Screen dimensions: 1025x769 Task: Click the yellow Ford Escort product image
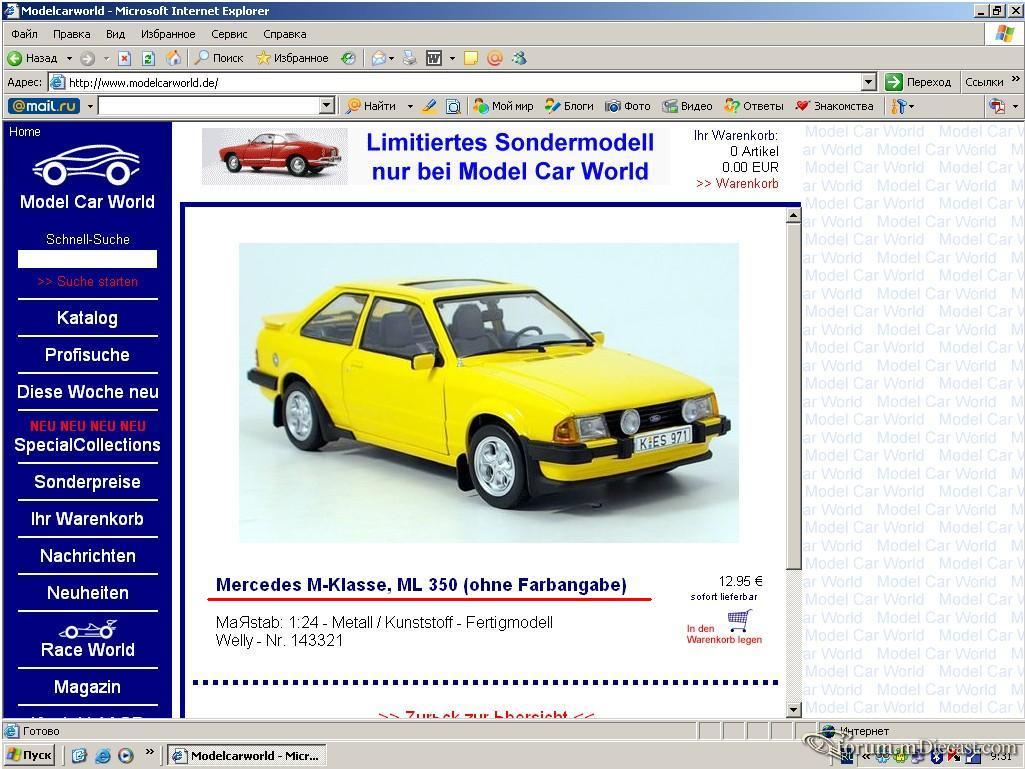tap(489, 392)
